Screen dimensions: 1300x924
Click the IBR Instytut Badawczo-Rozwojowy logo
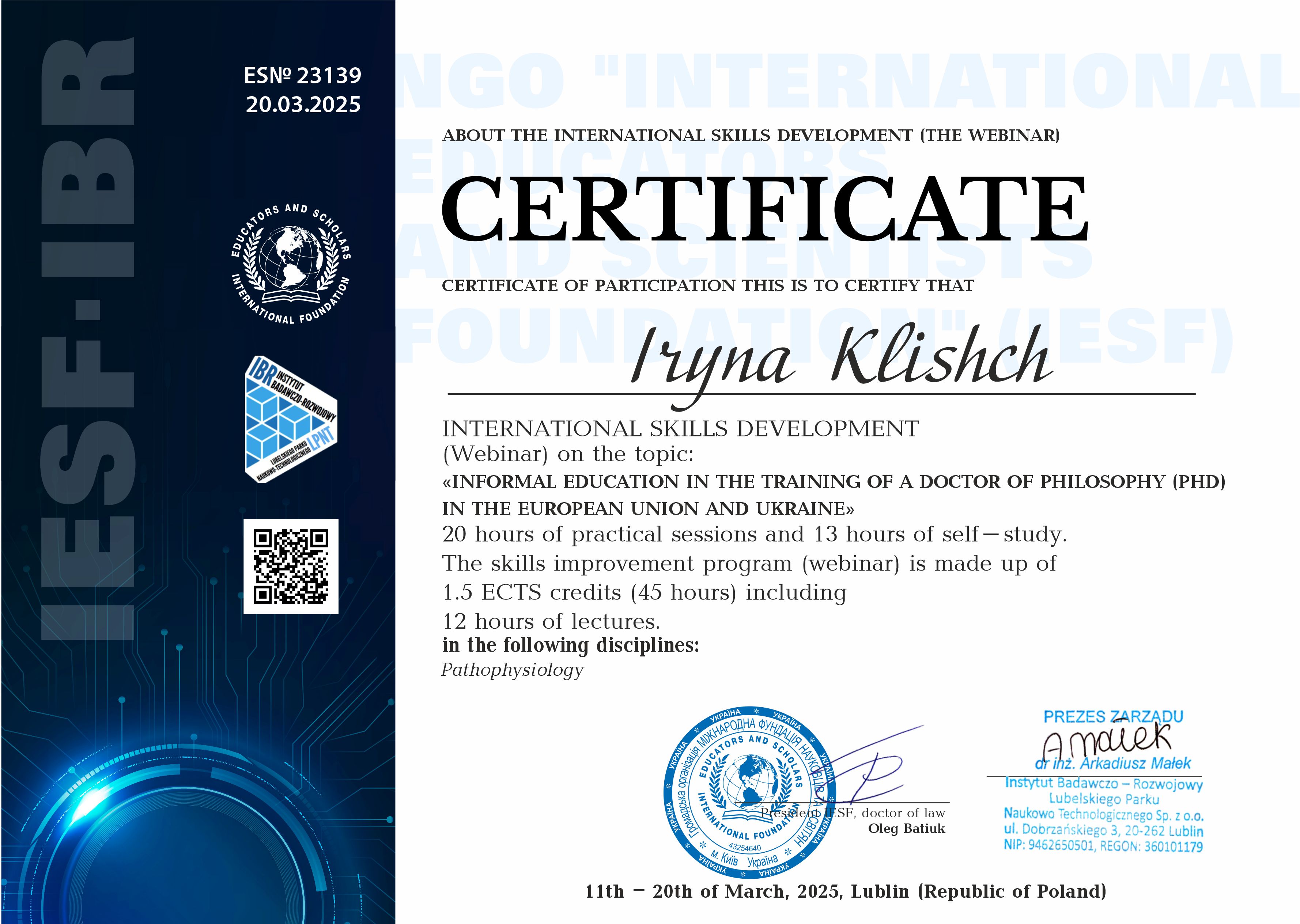point(291,420)
